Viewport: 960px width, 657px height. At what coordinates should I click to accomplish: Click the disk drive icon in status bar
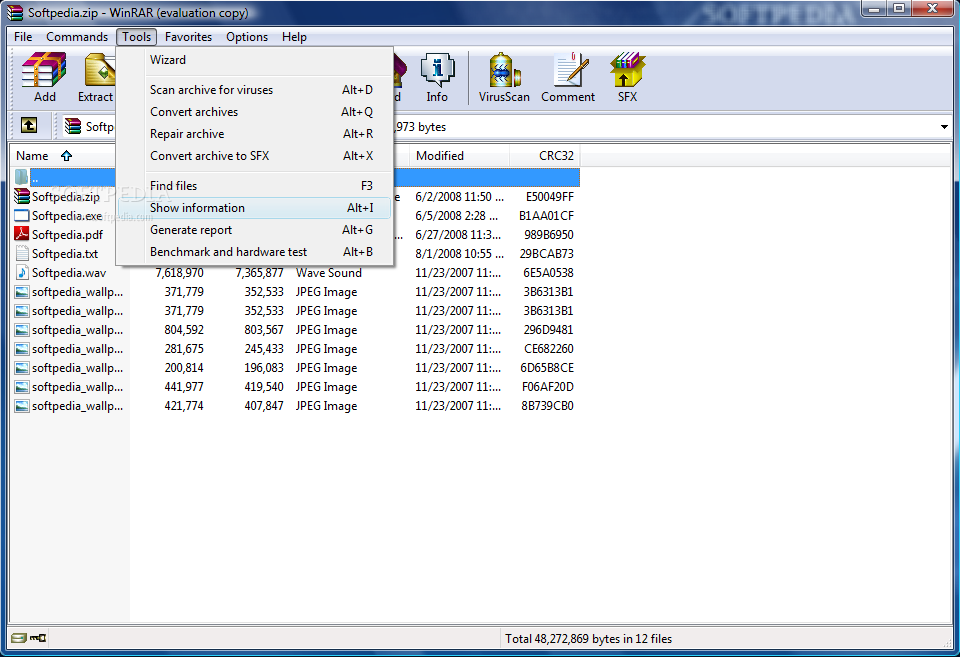19,638
